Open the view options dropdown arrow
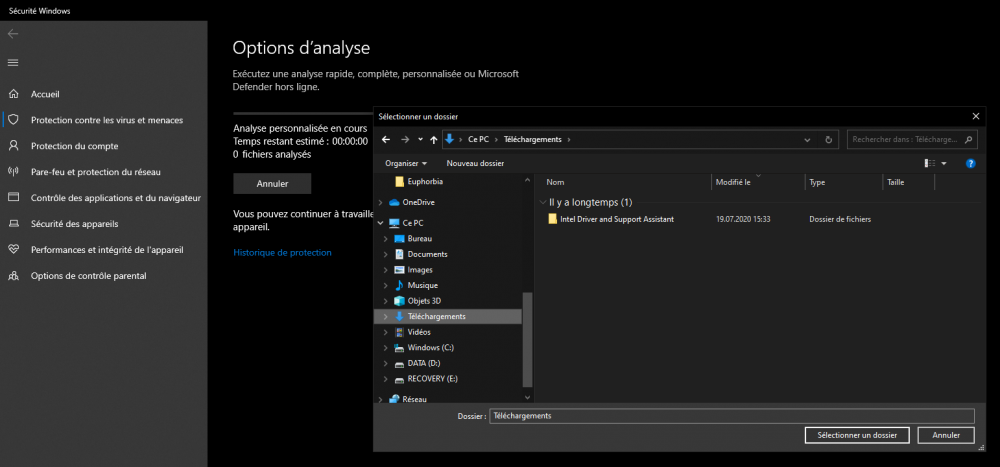 tap(944, 163)
